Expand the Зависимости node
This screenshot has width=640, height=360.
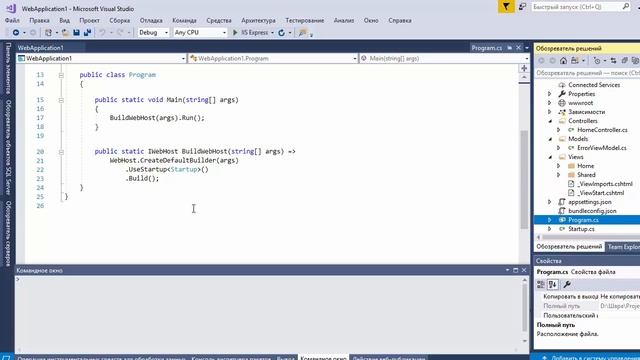pos(550,112)
